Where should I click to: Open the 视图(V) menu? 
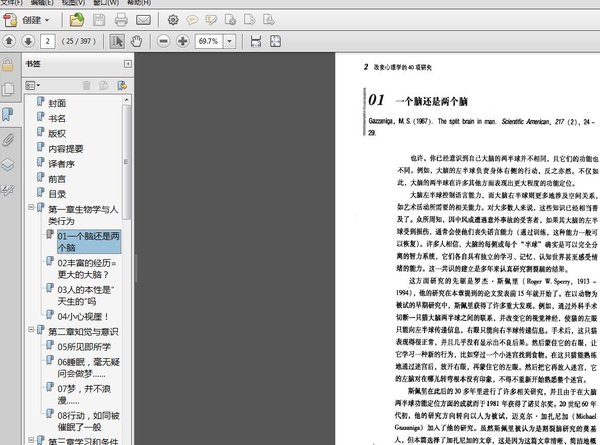tap(72, 3)
